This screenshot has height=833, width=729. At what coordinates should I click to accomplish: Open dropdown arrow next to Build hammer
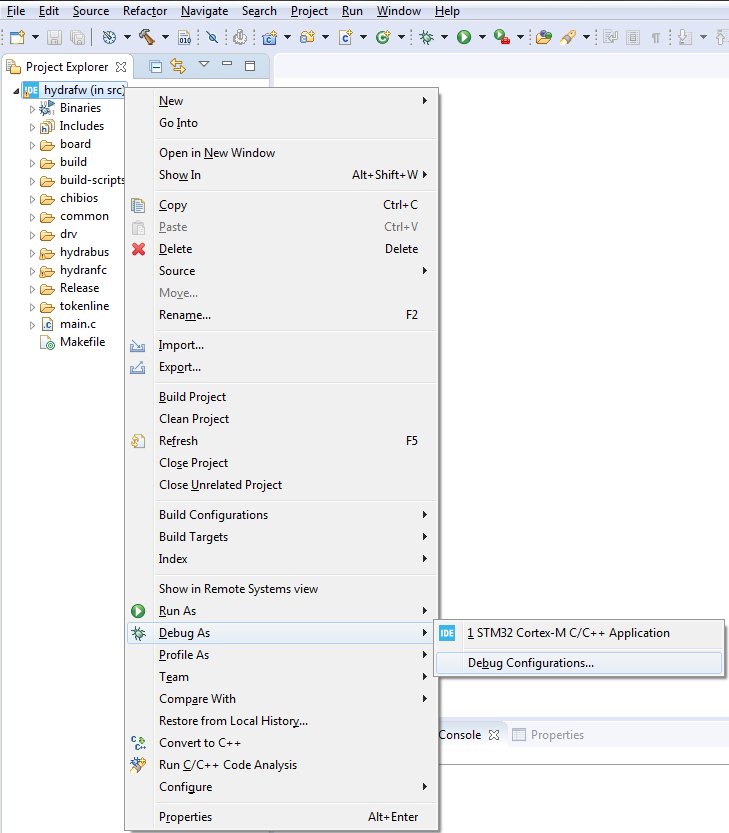pyautogui.click(x=165, y=37)
